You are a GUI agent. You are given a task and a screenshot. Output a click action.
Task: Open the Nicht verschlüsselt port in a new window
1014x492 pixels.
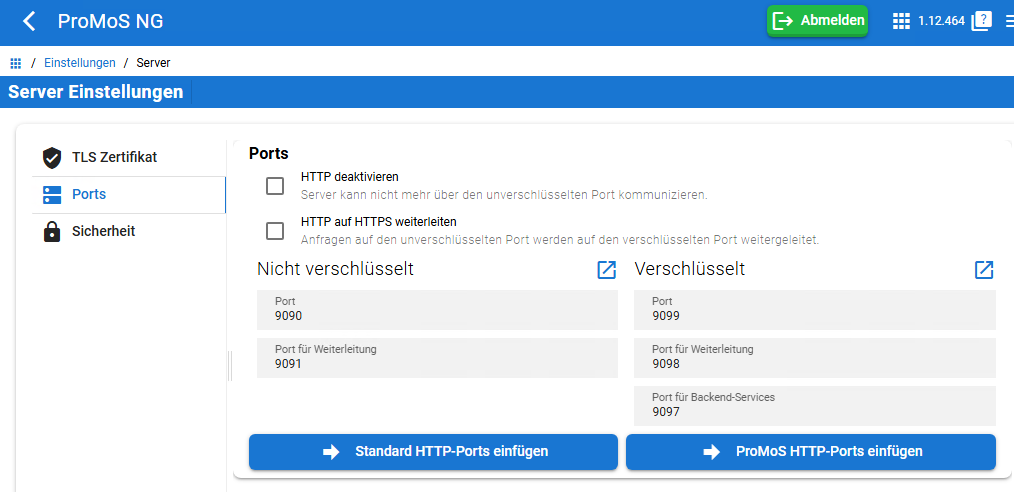click(607, 270)
